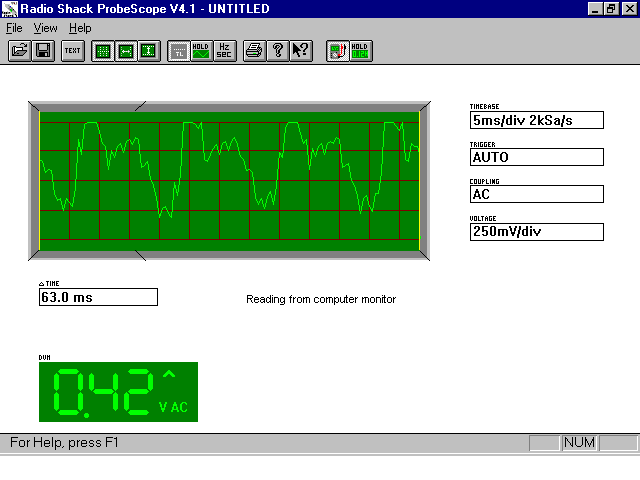Viewport: 640px width, 480px height.
Task: Click the left yellow time cursor line
Action: [x=40, y=181]
